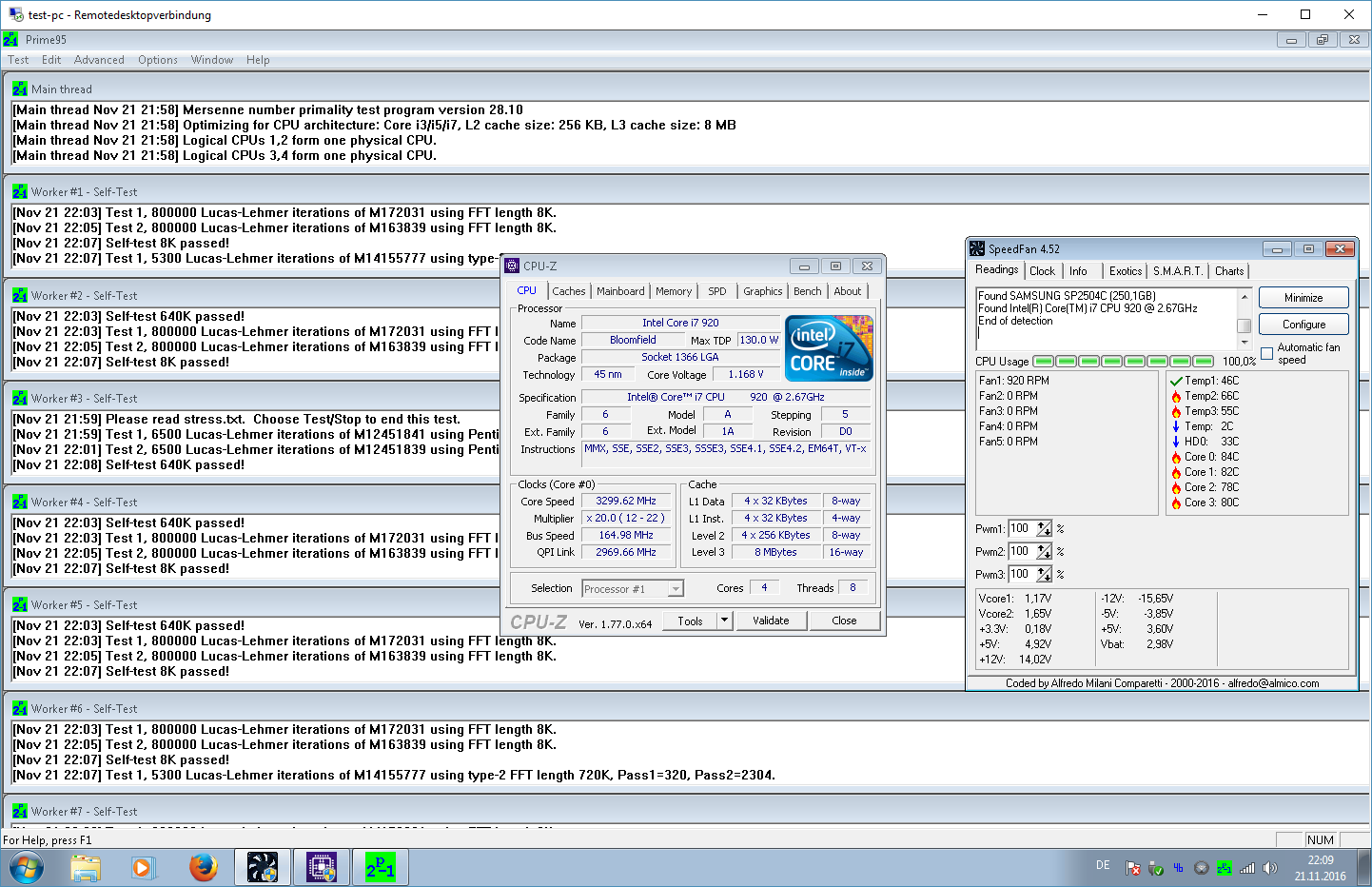This screenshot has height=887, width=1372.
Task: Open the volume speaker tray icon
Action: [x=1270, y=868]
